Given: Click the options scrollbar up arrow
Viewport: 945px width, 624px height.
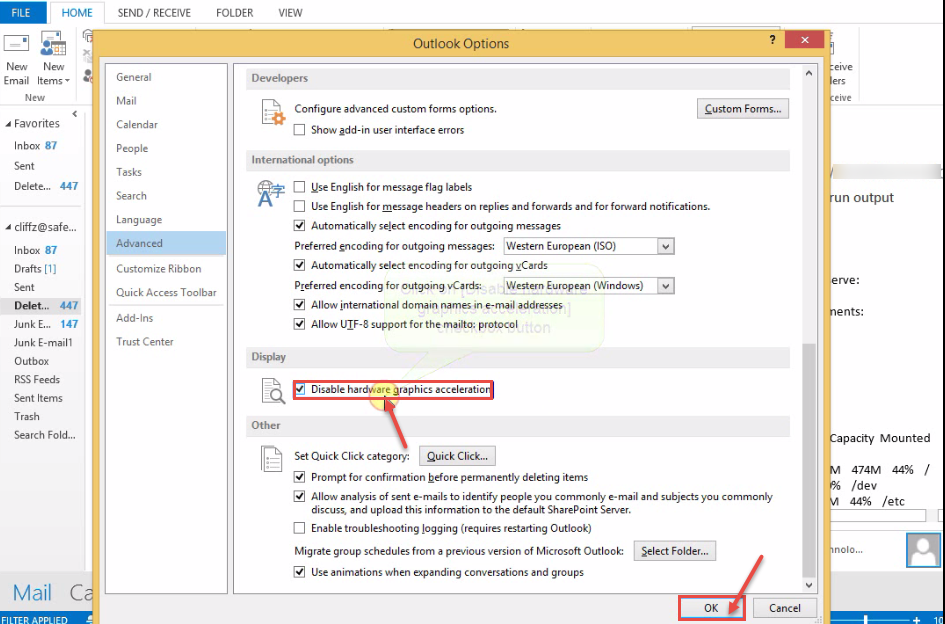Looking at the screenshot, I should (x=809, y=74).
